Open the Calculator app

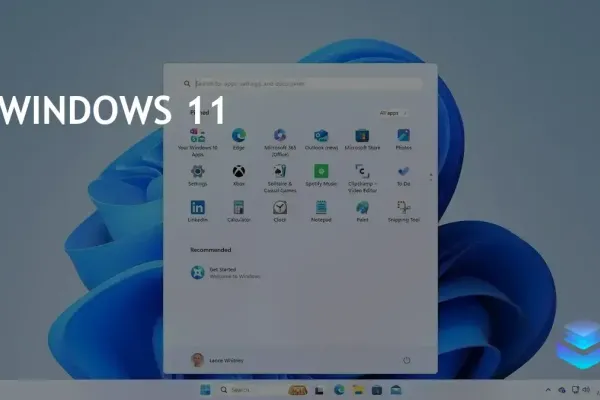coord(239,211)
